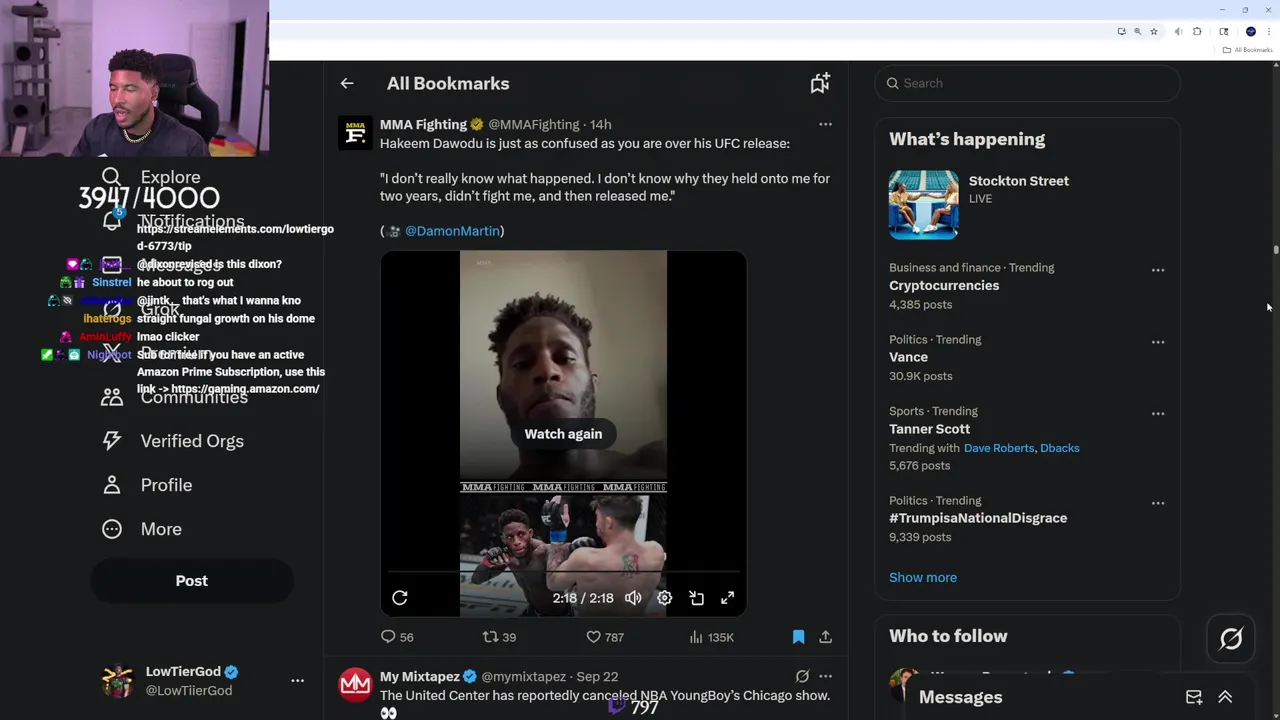
Task: Expand the Messages drawer
Action: 1225,697
